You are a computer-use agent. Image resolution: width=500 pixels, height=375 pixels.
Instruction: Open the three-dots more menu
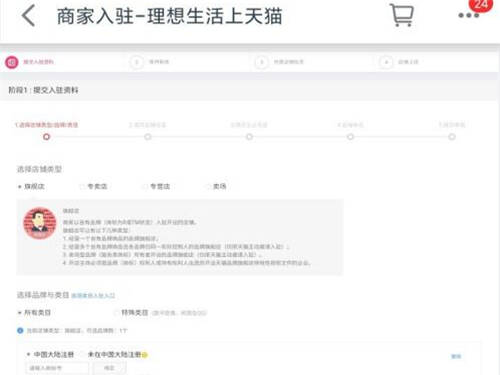(x=469, y=15)
